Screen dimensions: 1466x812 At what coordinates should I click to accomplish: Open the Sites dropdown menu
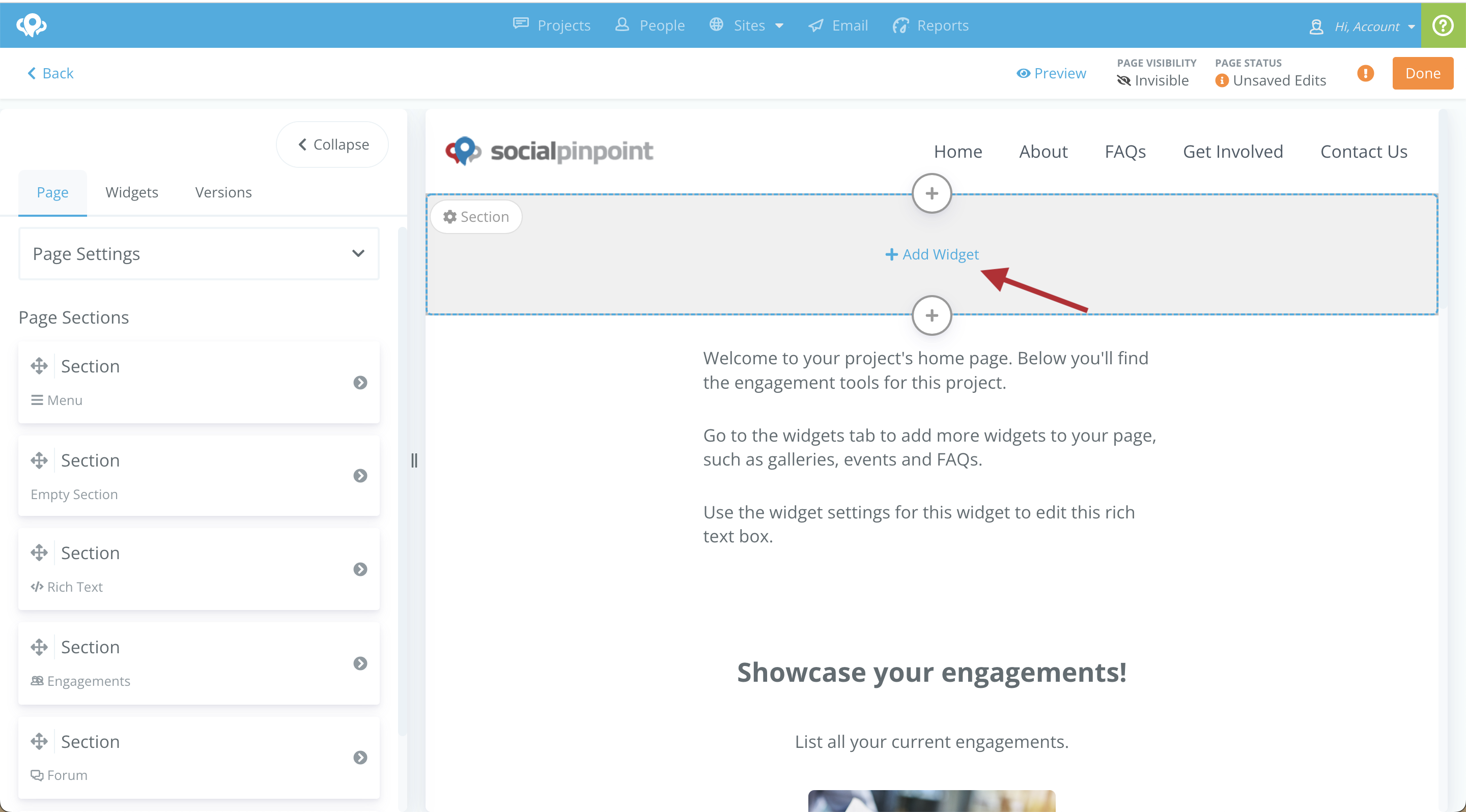point(746,25)
